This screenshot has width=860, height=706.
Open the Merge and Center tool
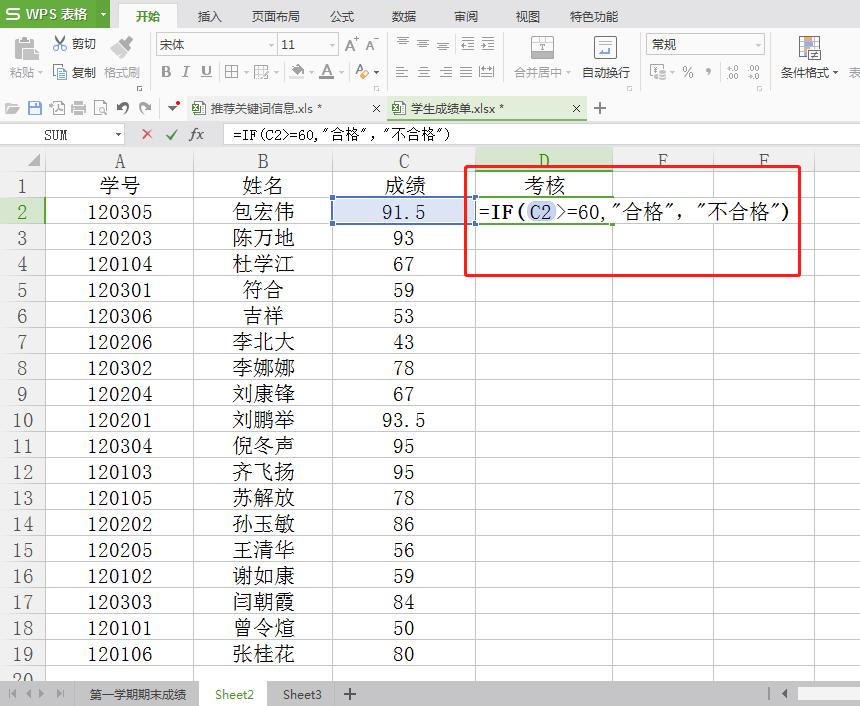coord(541,60)
